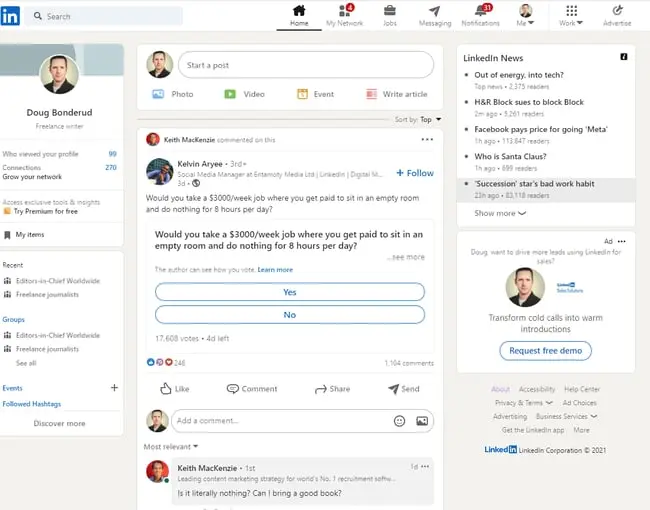Open the Messaging tab
Screen dimensions: 650x510
click(x=435, y=16)
